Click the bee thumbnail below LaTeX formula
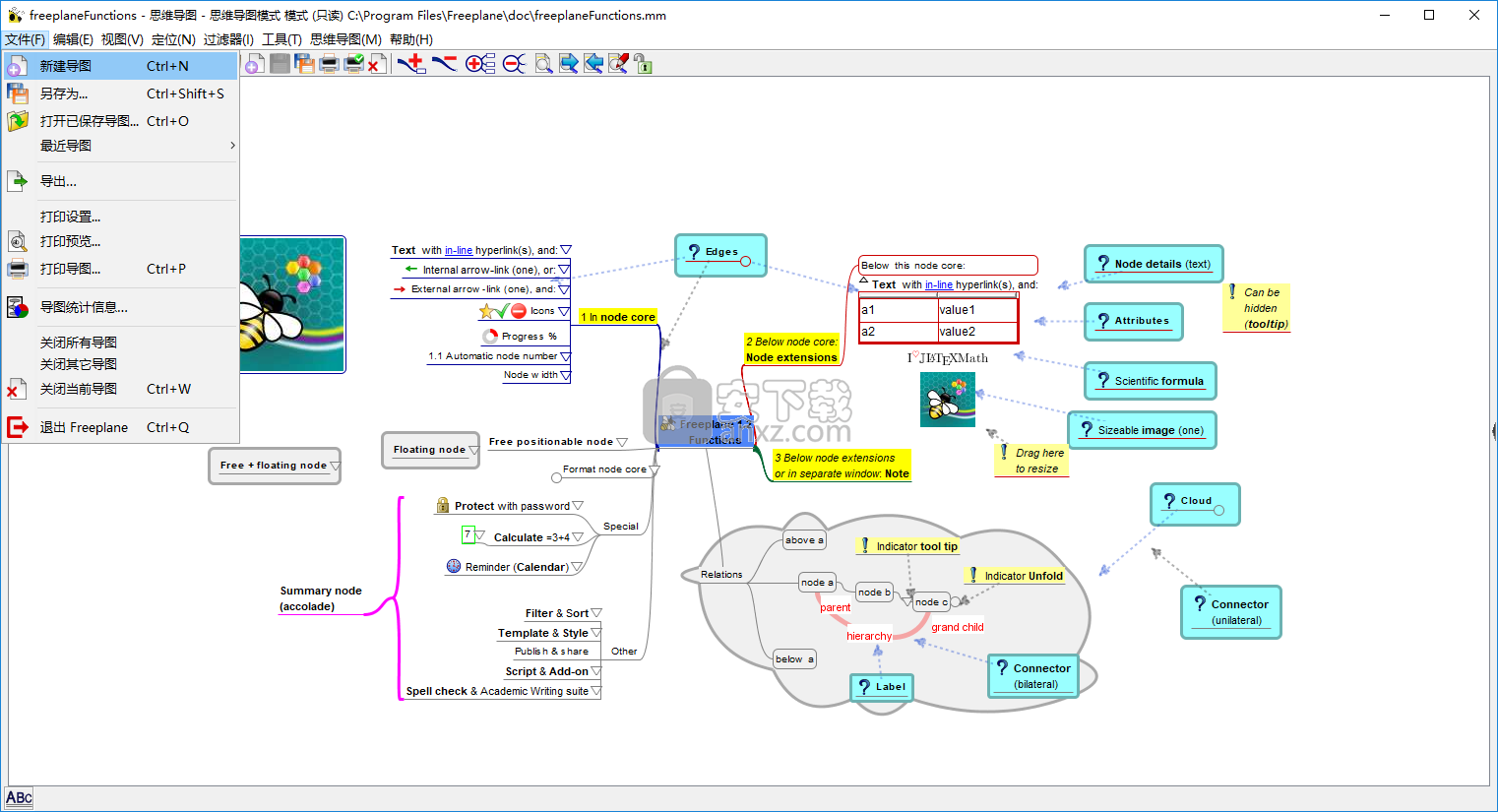The image size is (1498, 812). (x=947, y=399)
